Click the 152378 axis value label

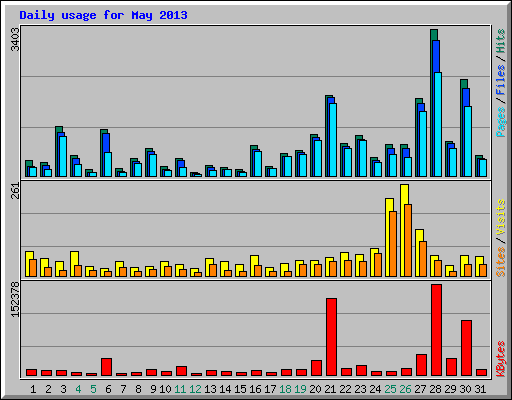(15, 299)
